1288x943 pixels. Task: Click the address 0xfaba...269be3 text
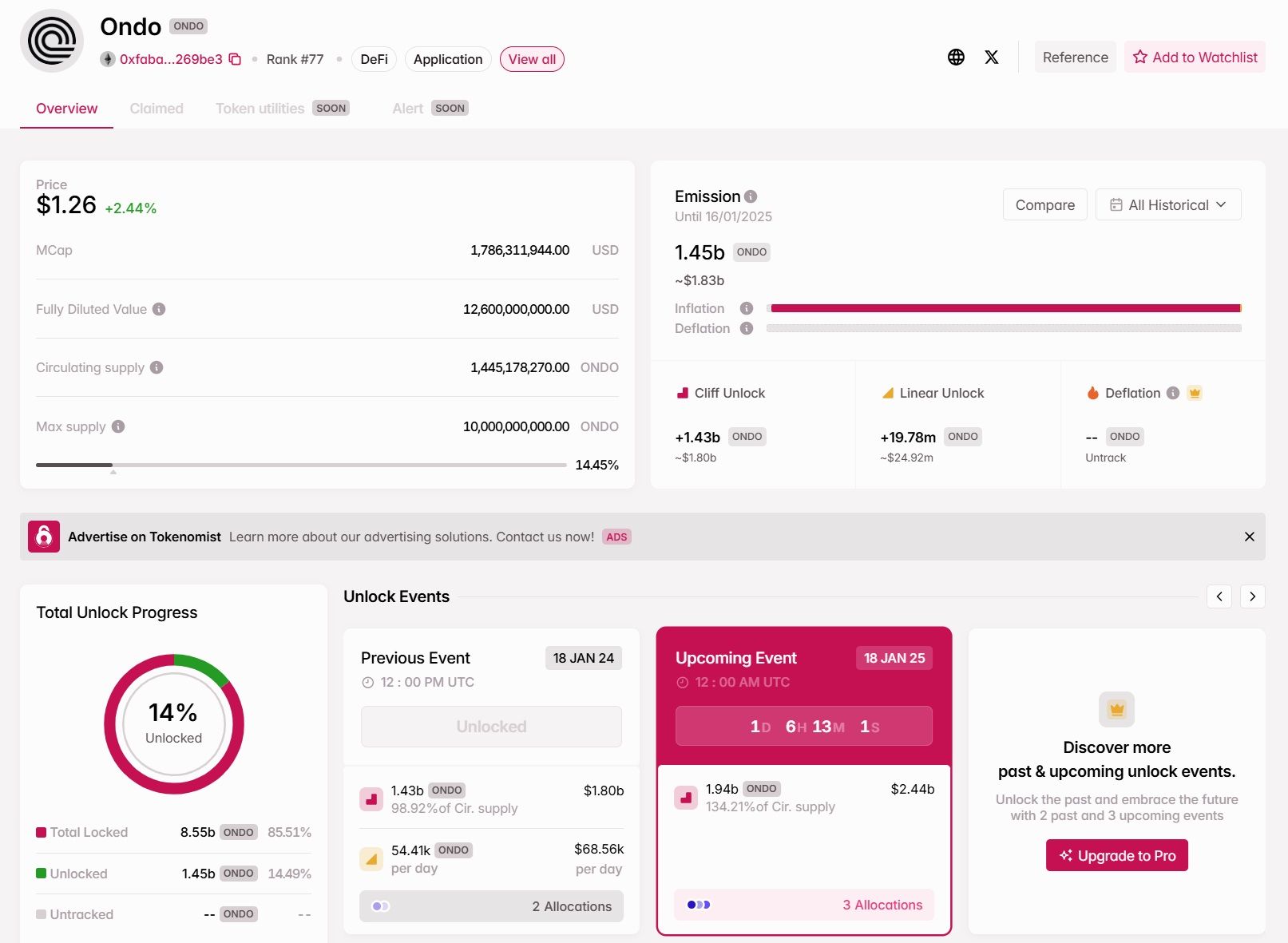pyautogui.click(x=171, y=59)
